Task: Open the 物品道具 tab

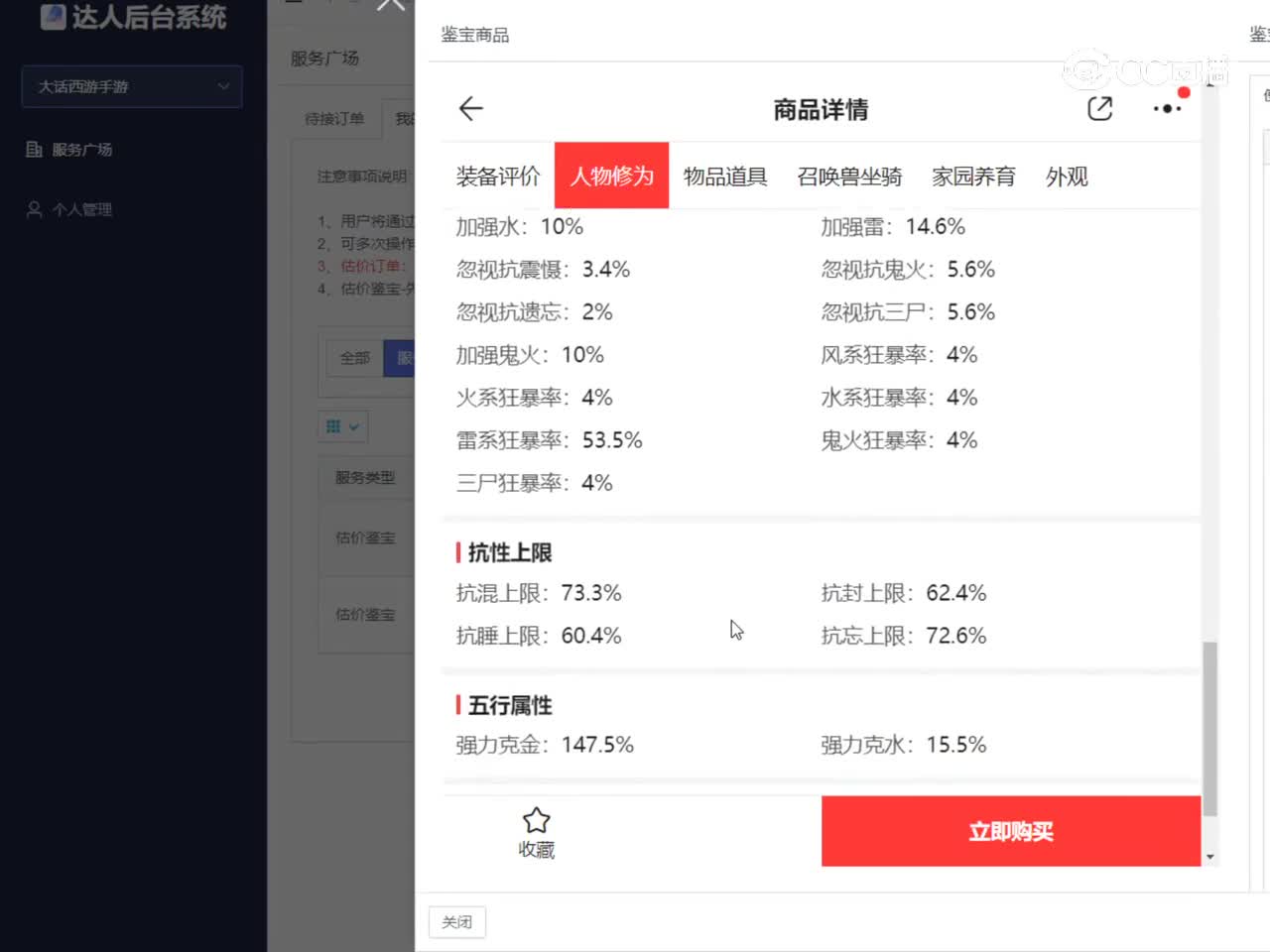Action: click(725, 177)
